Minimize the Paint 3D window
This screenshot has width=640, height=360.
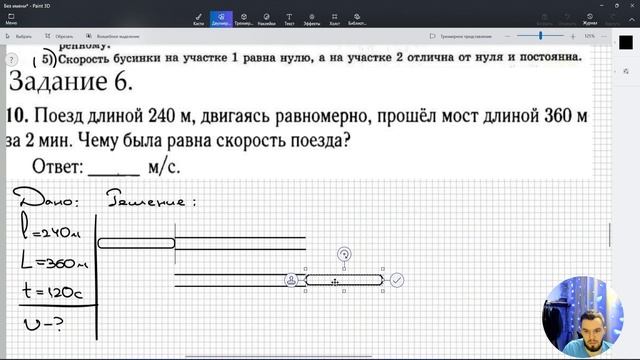602,5
